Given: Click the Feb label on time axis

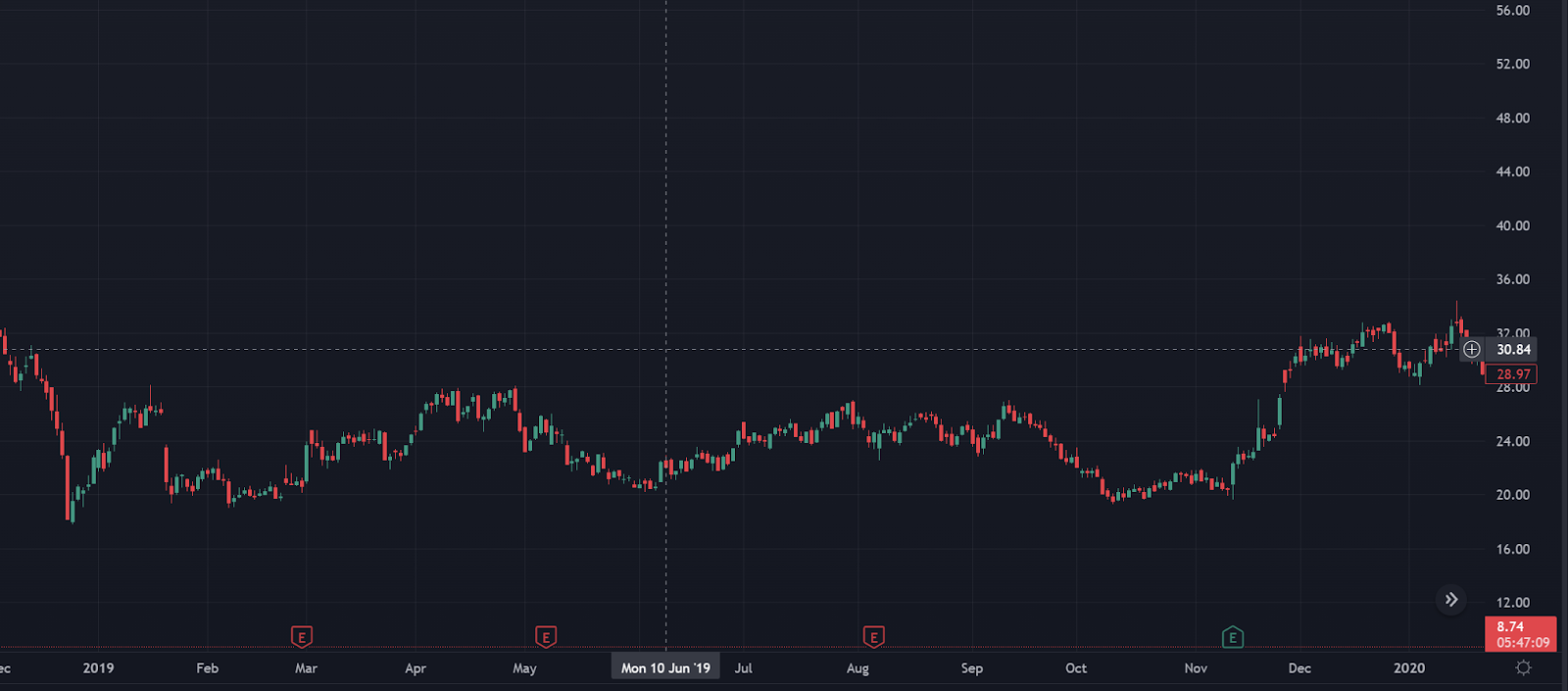Looking at the screenshot, I should point(208,667).
